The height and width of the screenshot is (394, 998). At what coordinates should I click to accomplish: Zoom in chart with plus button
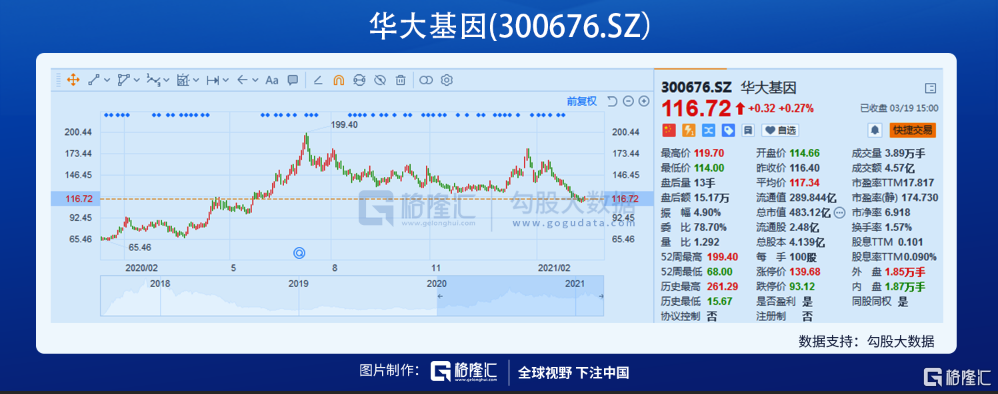point(643,101)
